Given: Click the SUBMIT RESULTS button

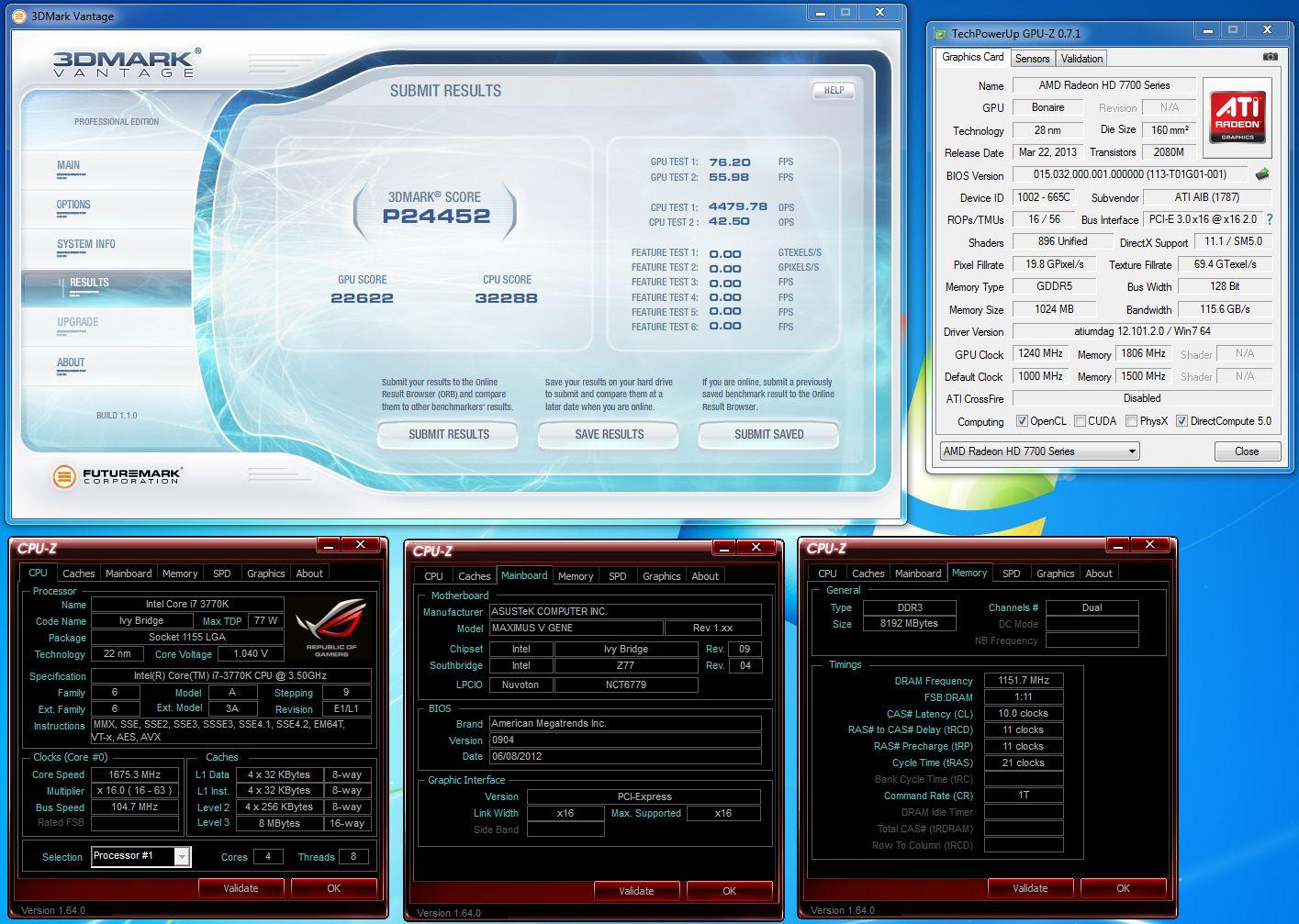Looking at the screenshot, I should tap(448, 434).
